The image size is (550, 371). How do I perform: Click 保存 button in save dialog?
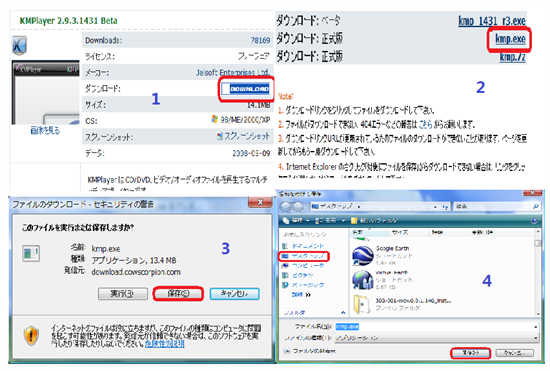tap(470, 352)
